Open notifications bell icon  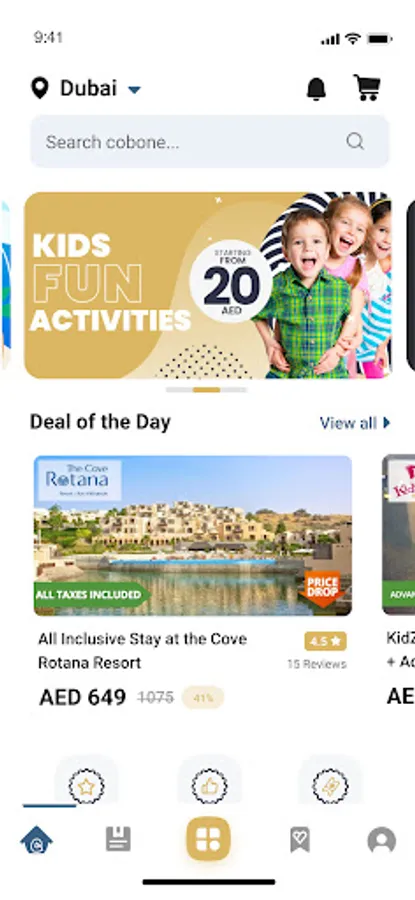316,89
